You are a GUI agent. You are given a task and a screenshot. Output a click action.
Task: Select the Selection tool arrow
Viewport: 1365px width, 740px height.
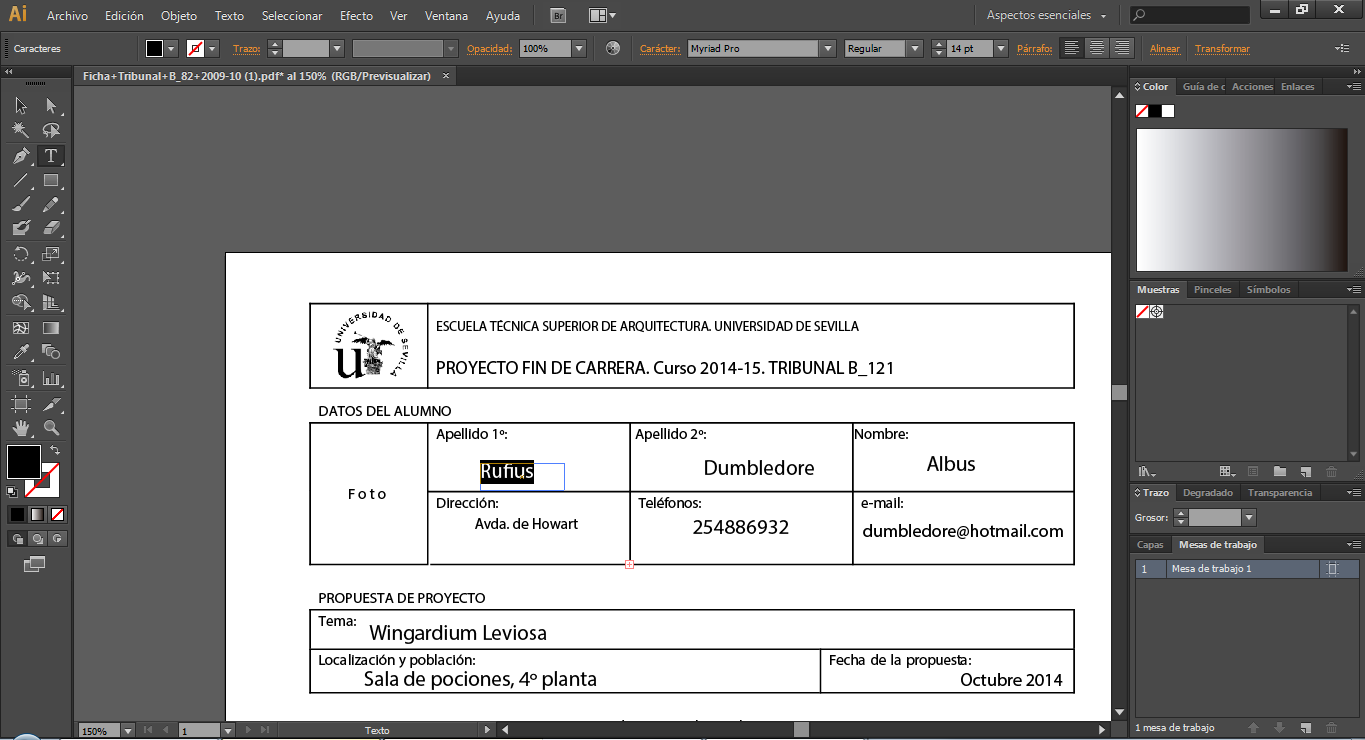(20, 105)
